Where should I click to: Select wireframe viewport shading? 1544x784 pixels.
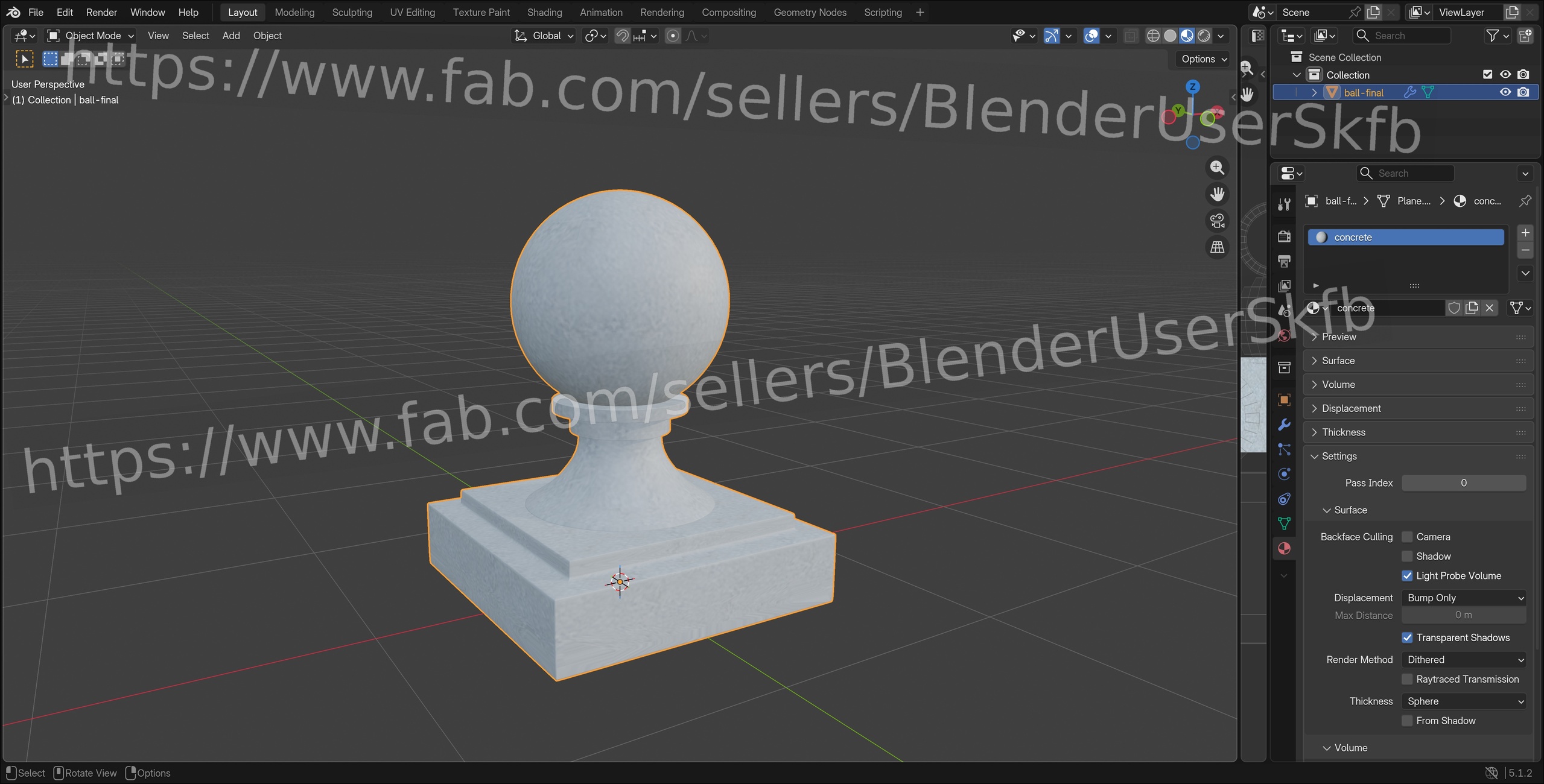pyautogui.click(x=1153, y=36)
